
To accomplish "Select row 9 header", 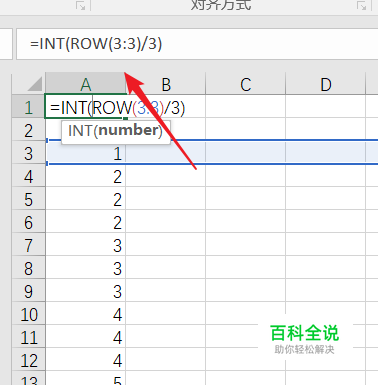I will 28,291.
